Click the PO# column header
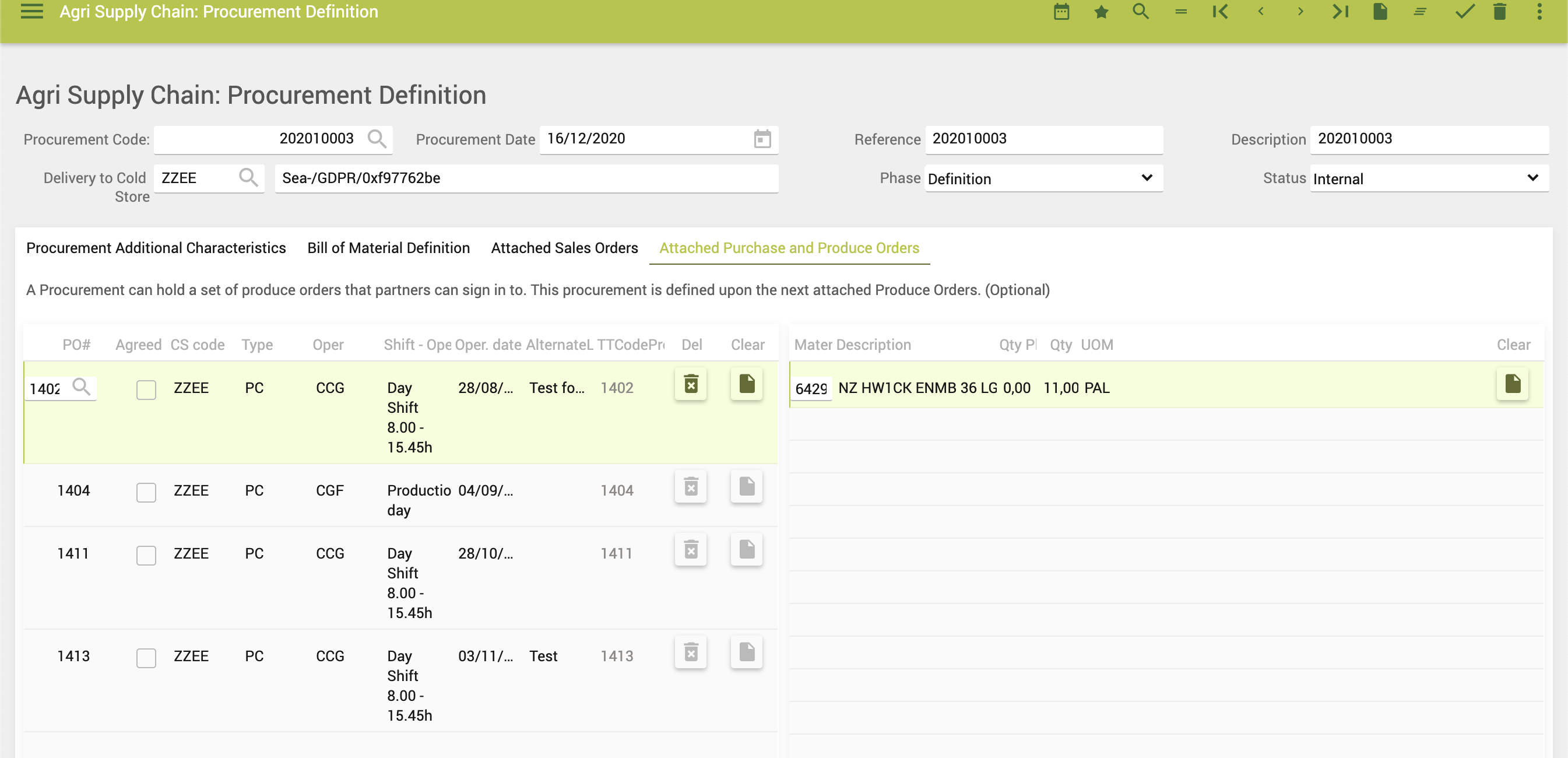1568x758 pixels. [x=76, y=345]
